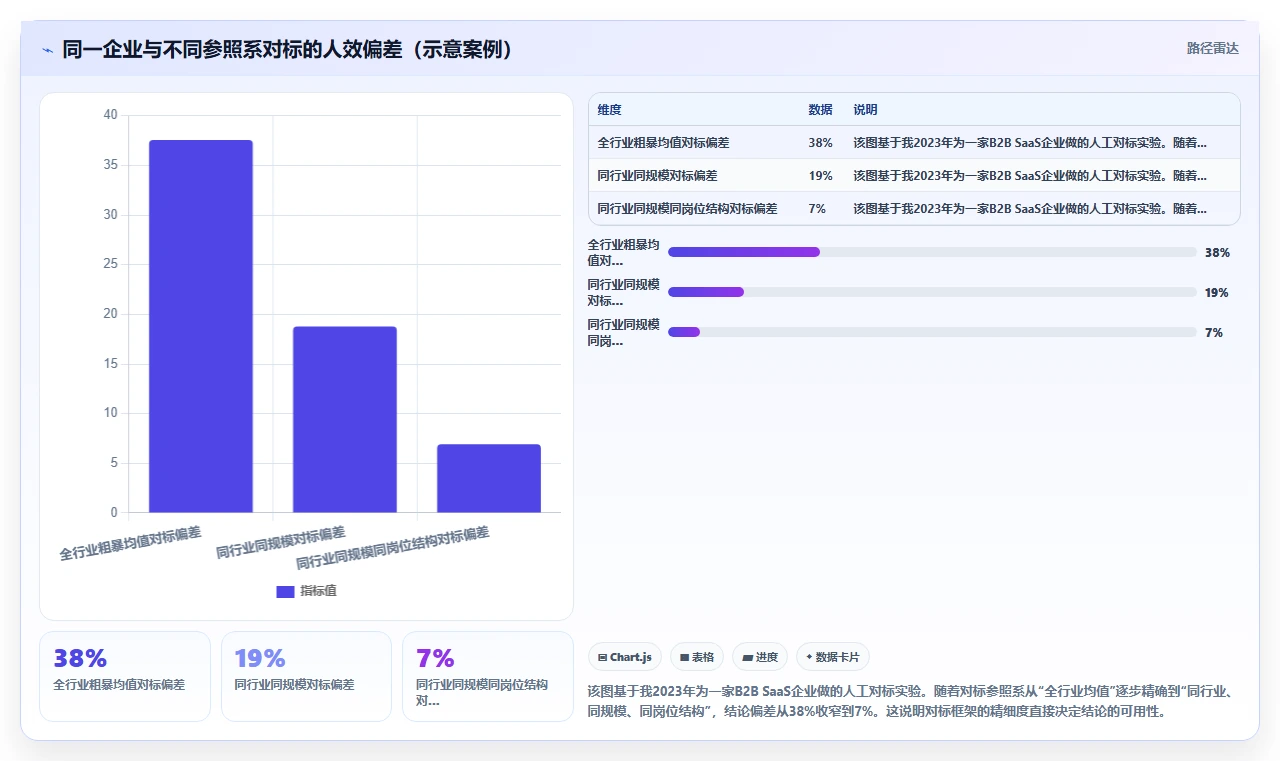The height and width of the screenshot is (761, 1280).
Task: Click y-axis label 40
Action: pyautogui.click(x=110, y=115)
